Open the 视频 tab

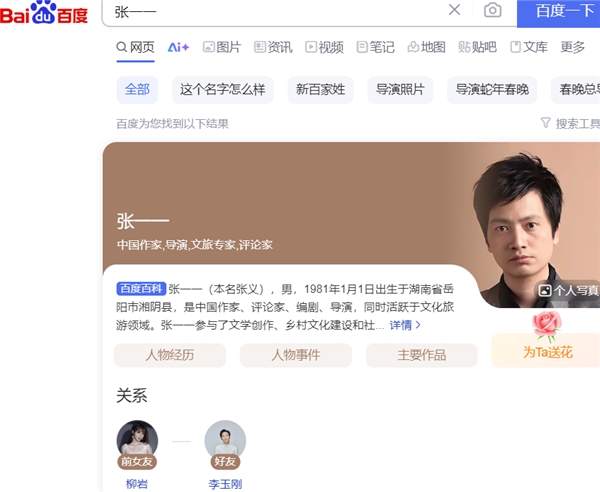click(x=324, y=47)
